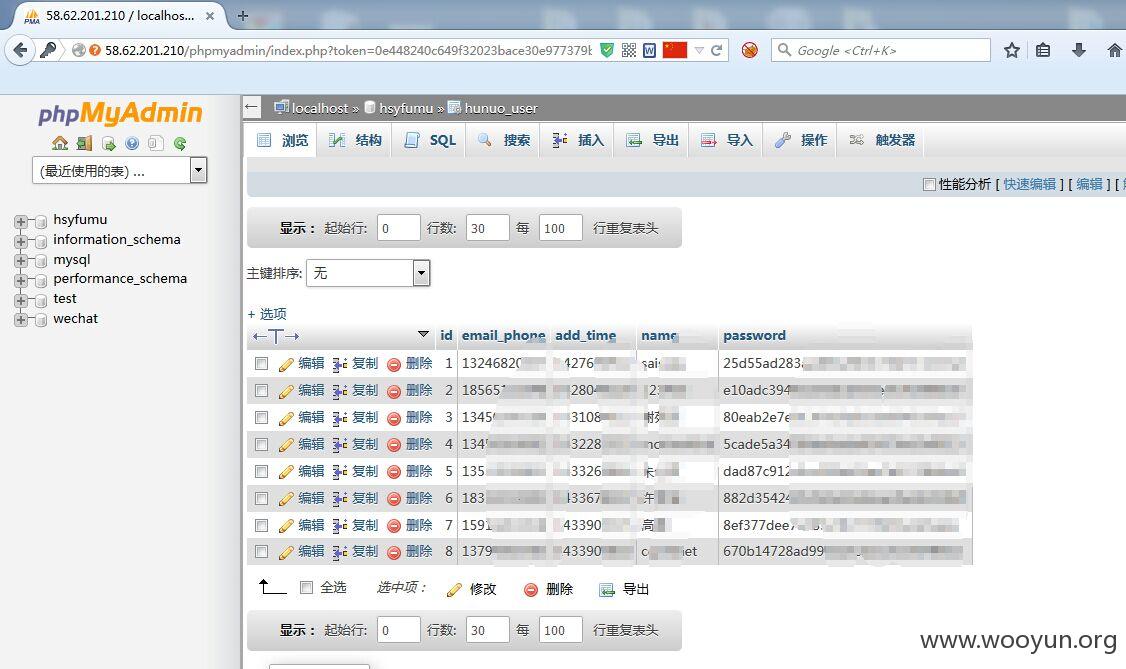Collapse navigation panel arrow icon
The width and height of the screenshot is (1126, 669).
251,108
